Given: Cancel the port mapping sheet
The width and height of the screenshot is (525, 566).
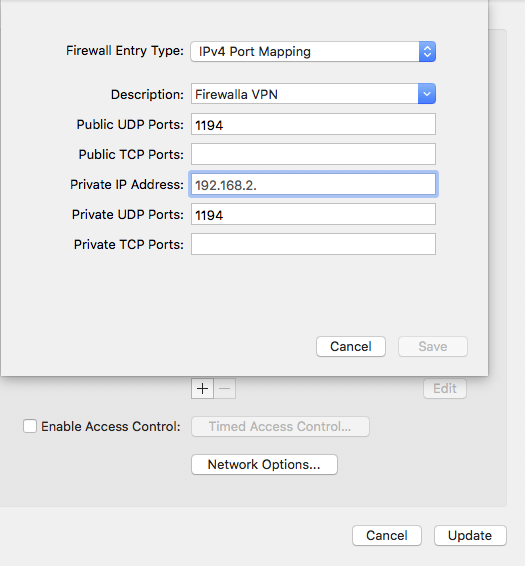Looking at the screenshot, I should [x=351, y=347].
